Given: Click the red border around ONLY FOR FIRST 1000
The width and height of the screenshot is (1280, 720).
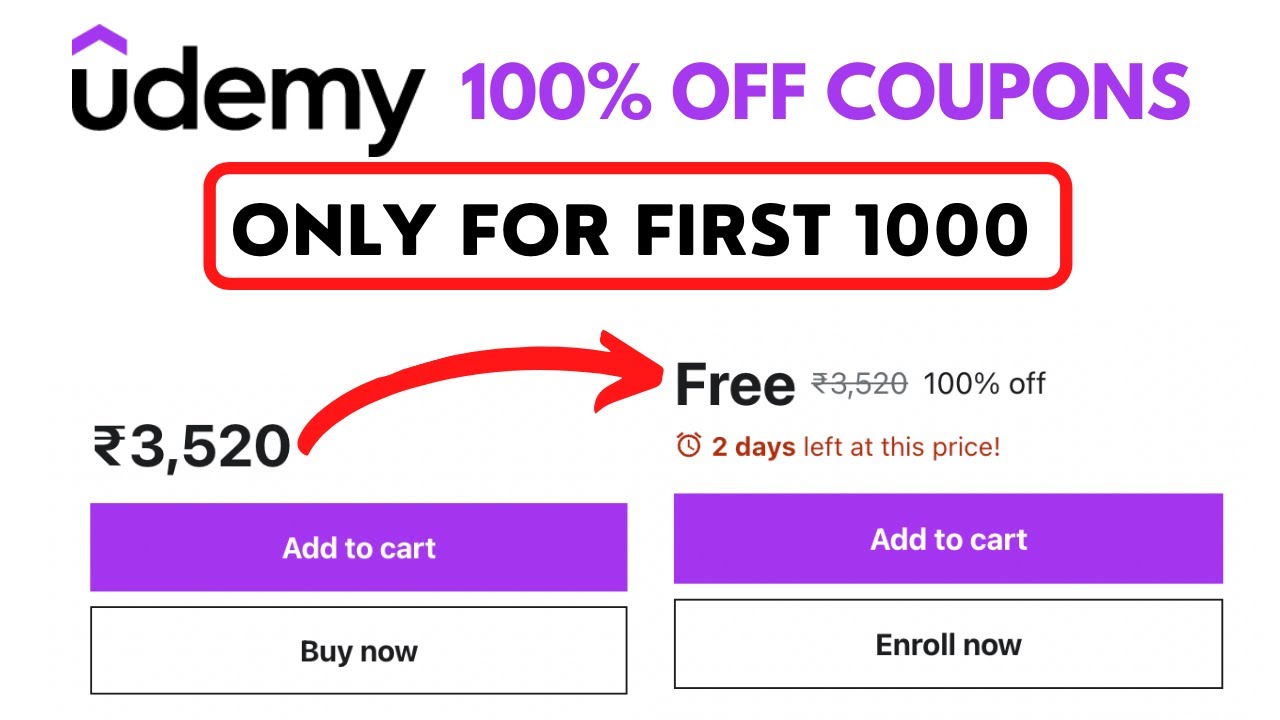Looking at the screenshot, I should (632, 170).
